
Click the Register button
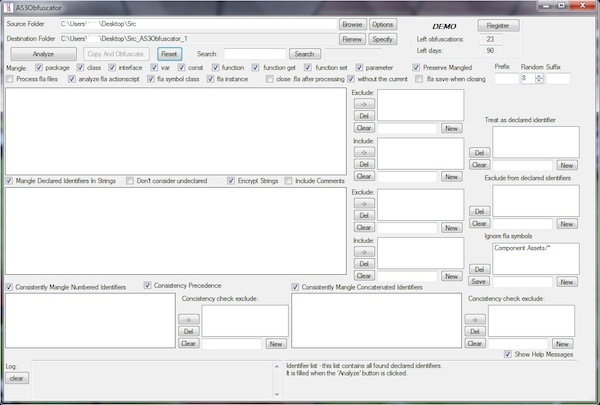point(498,26)
